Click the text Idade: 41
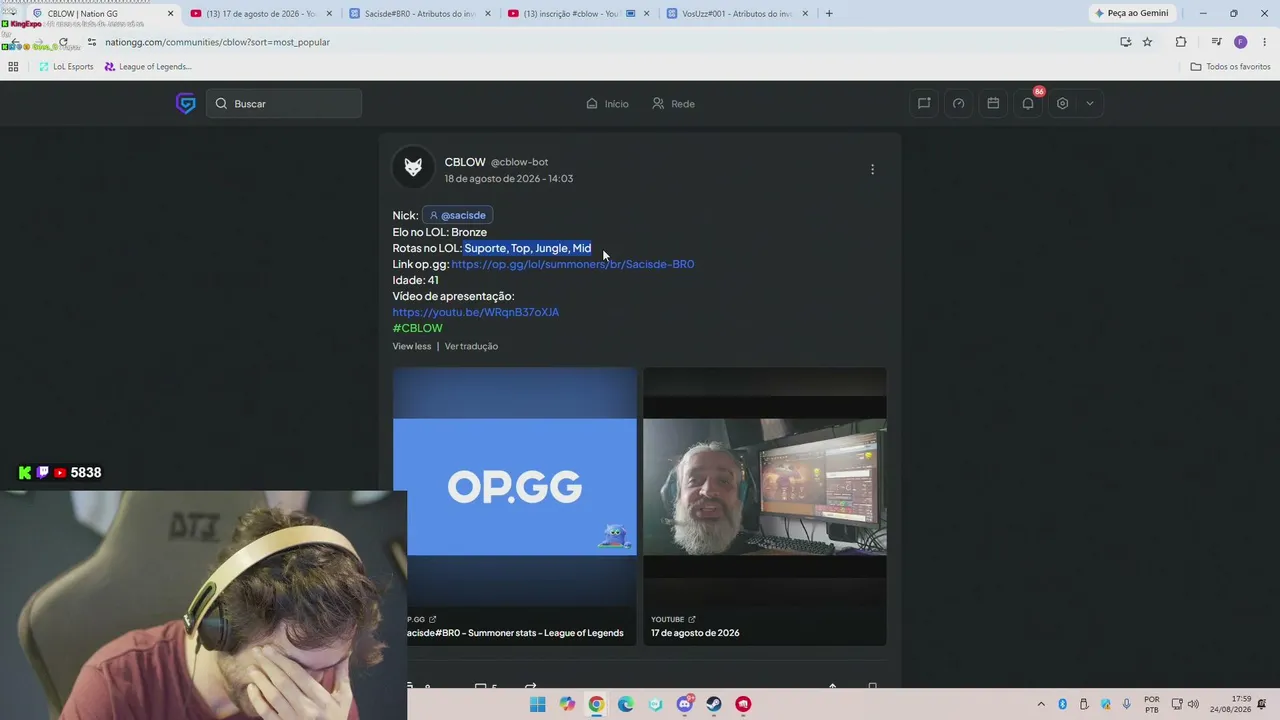This screenshot has height=720, width=1280. pyautogui.click(x=416, y=280)
